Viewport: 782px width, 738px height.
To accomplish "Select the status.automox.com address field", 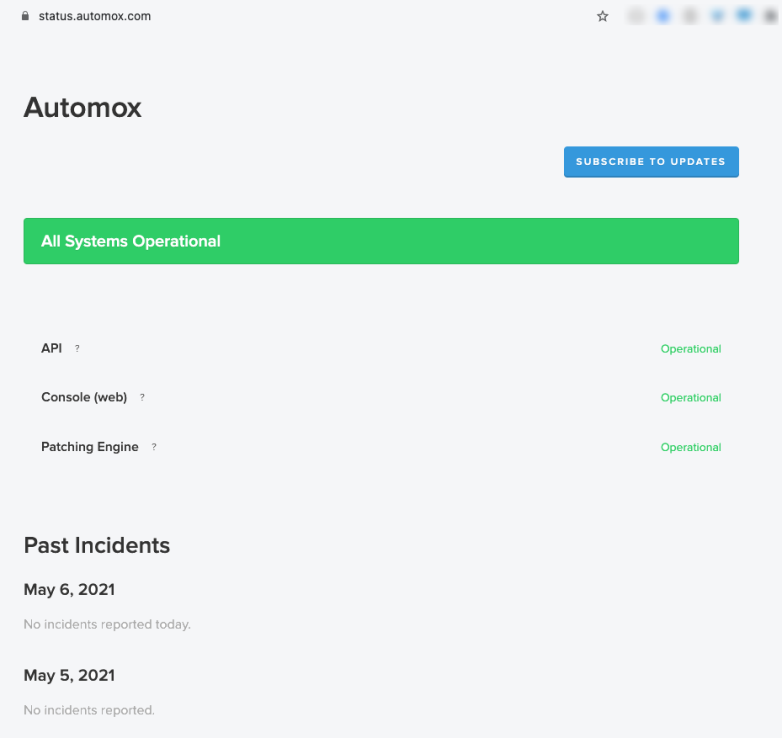I will (x=95, y=16).
